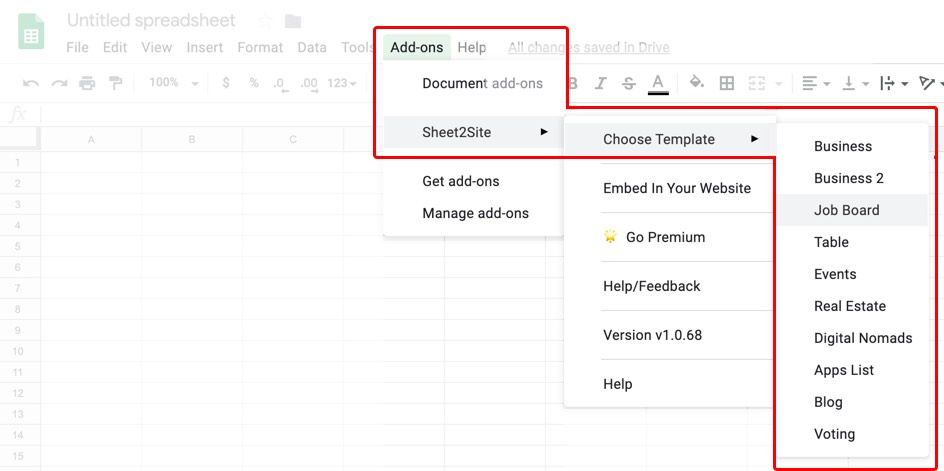Pick the Events template

point(835,274)
